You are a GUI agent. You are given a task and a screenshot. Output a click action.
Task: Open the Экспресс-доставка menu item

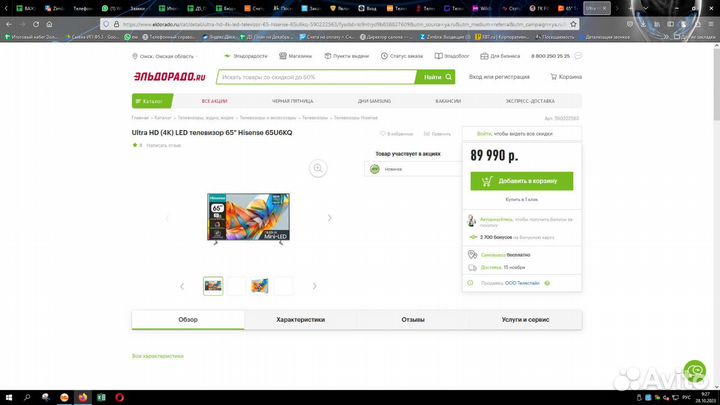pyautogui.click(x=530, y=101)
